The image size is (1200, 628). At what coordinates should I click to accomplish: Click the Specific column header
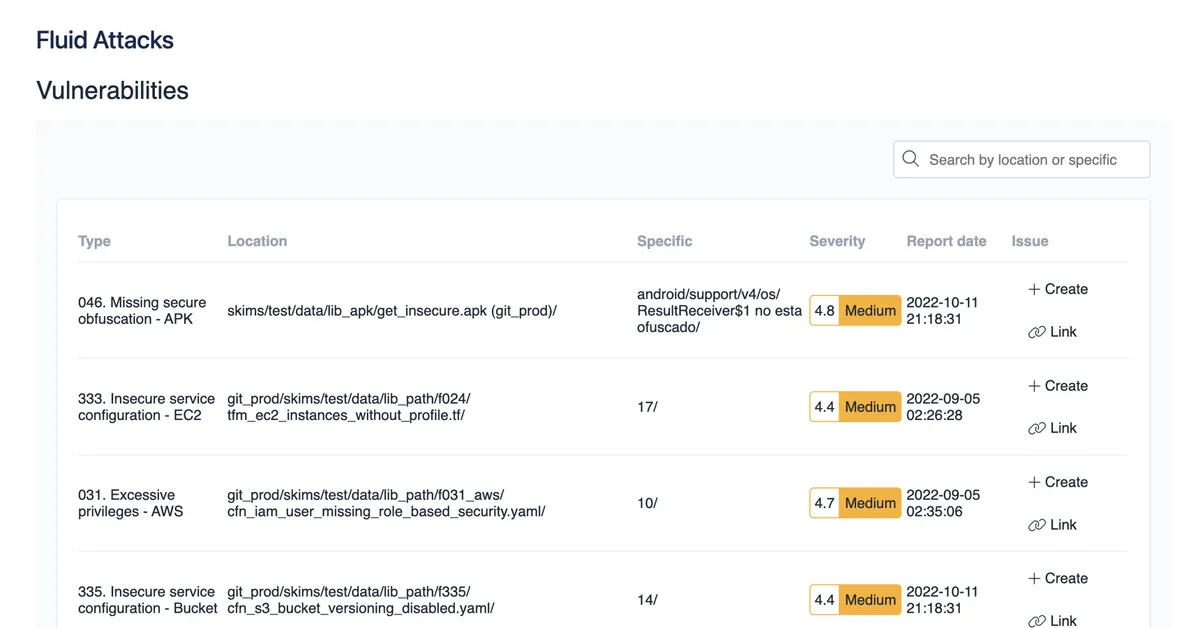pos(664,241)
